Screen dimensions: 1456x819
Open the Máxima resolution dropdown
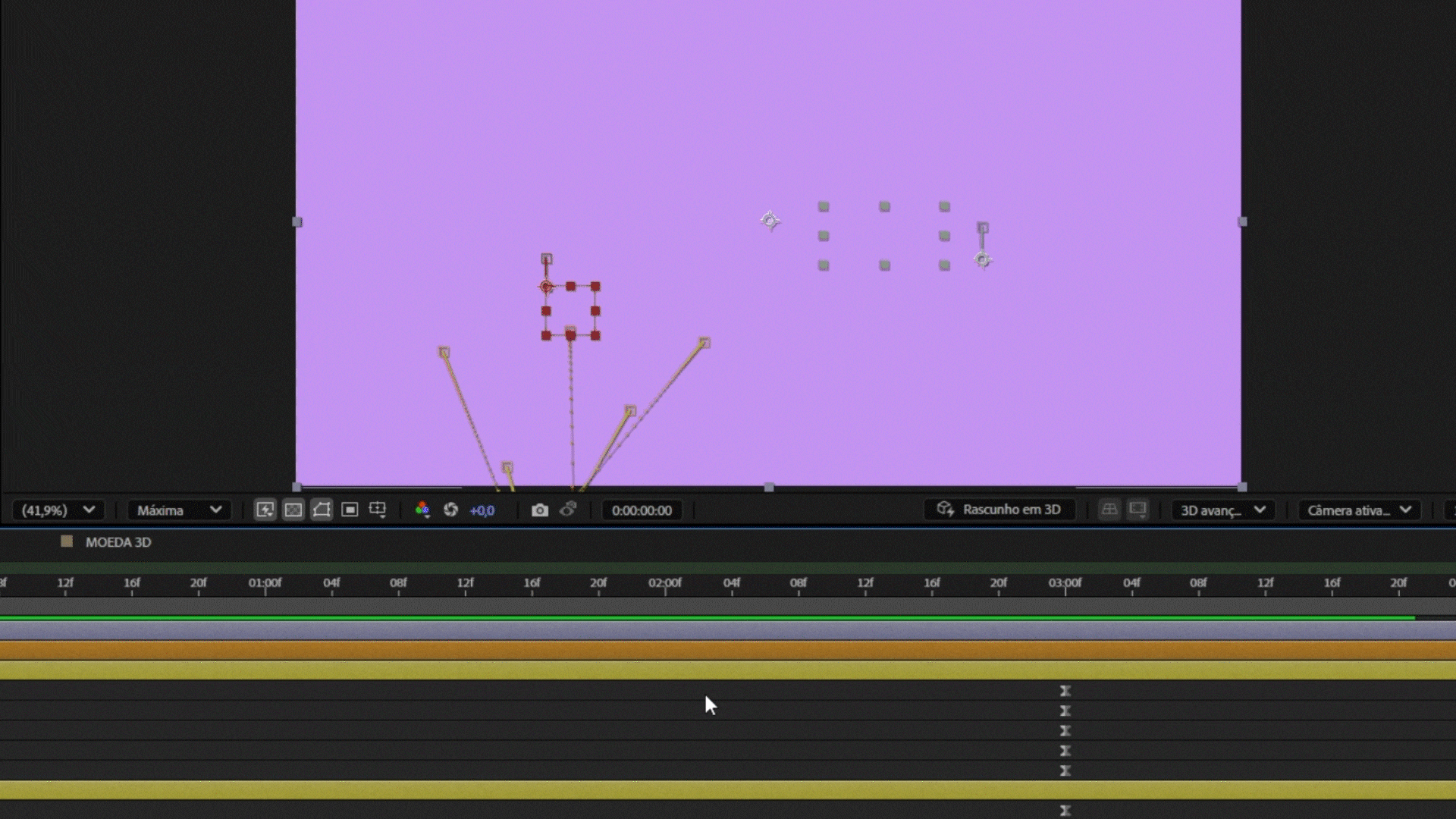[179, 510]
